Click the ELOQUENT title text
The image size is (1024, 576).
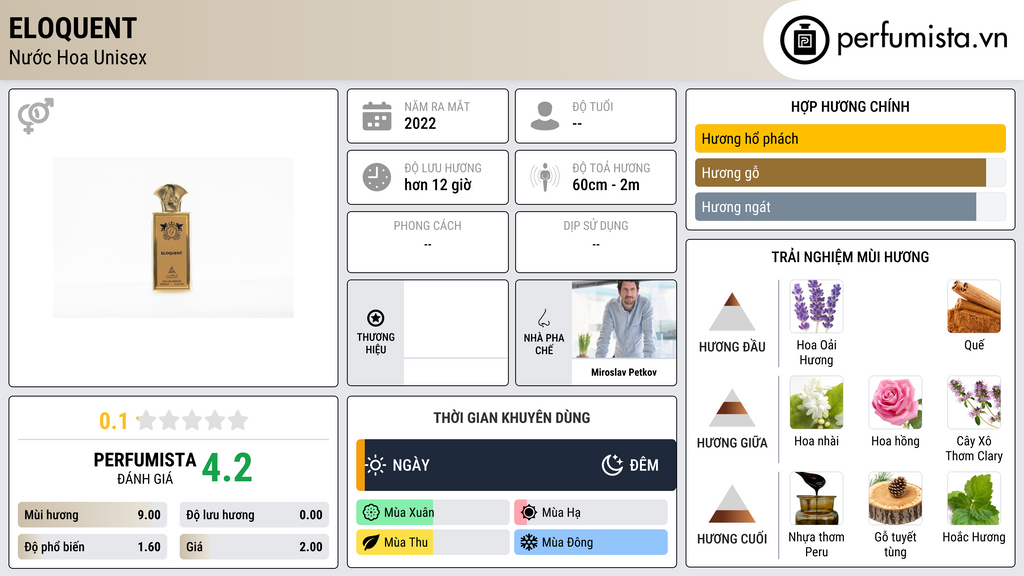(72, 29)
